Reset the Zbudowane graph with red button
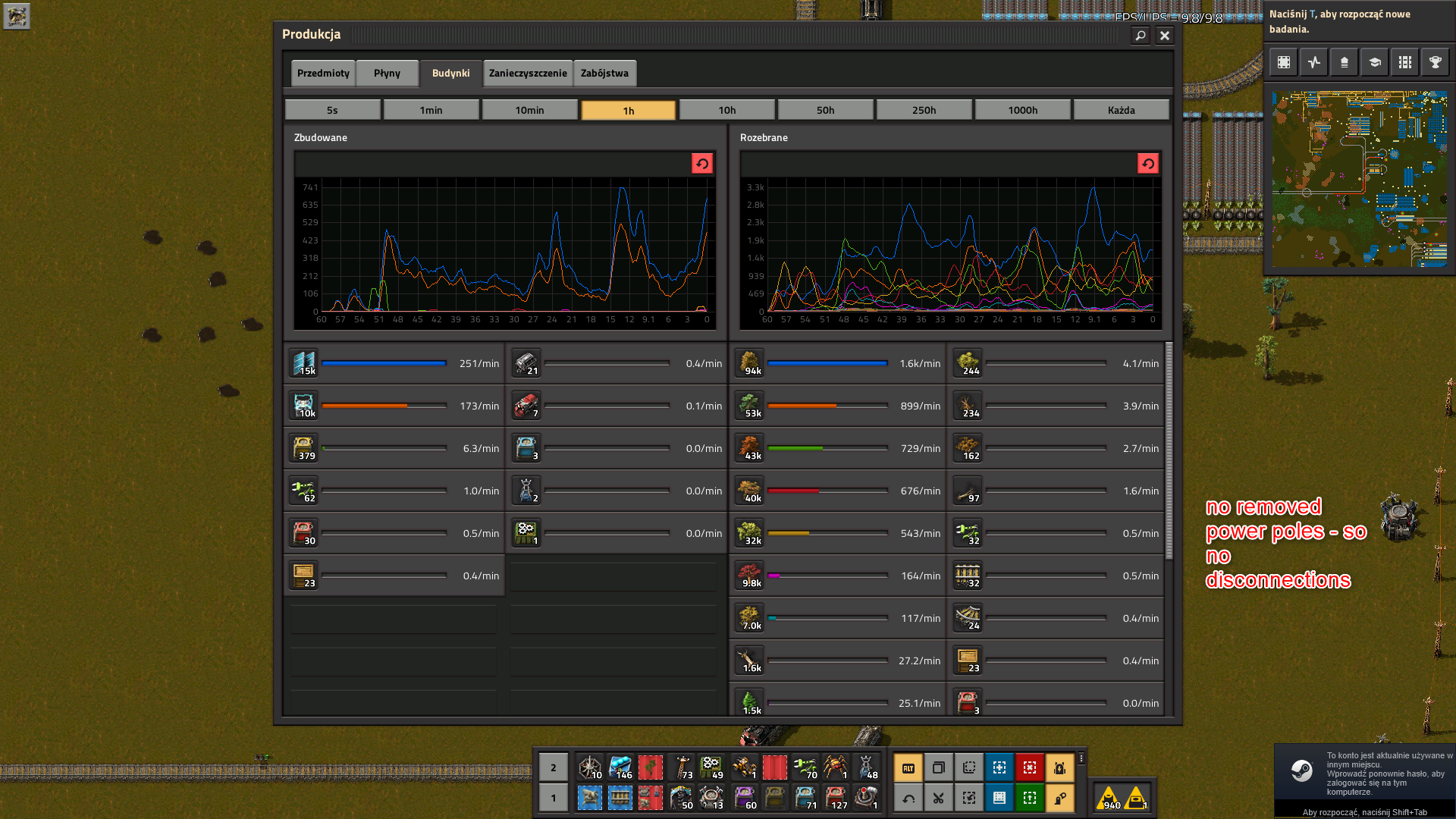The height and width of the screenshot is (819, 1456). (701, 164)
